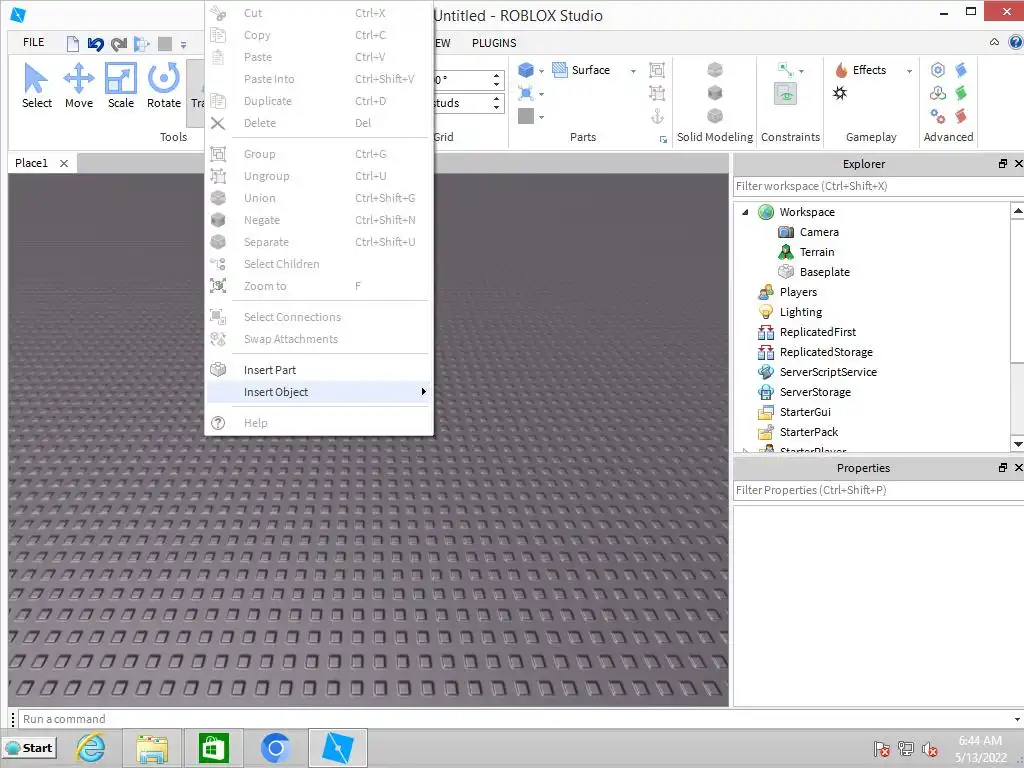The image size is (1024, 768).
Task: Select StarterGui in Explorer
Action: click(805, 412)
